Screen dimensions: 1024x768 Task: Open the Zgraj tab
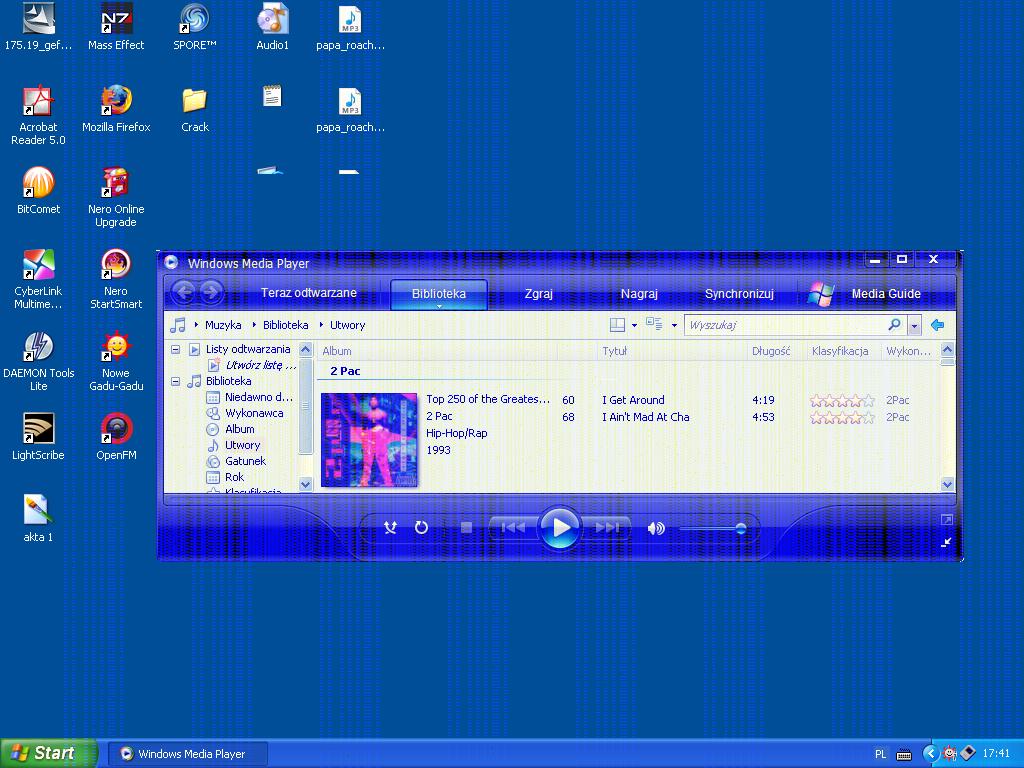(538, 294)
